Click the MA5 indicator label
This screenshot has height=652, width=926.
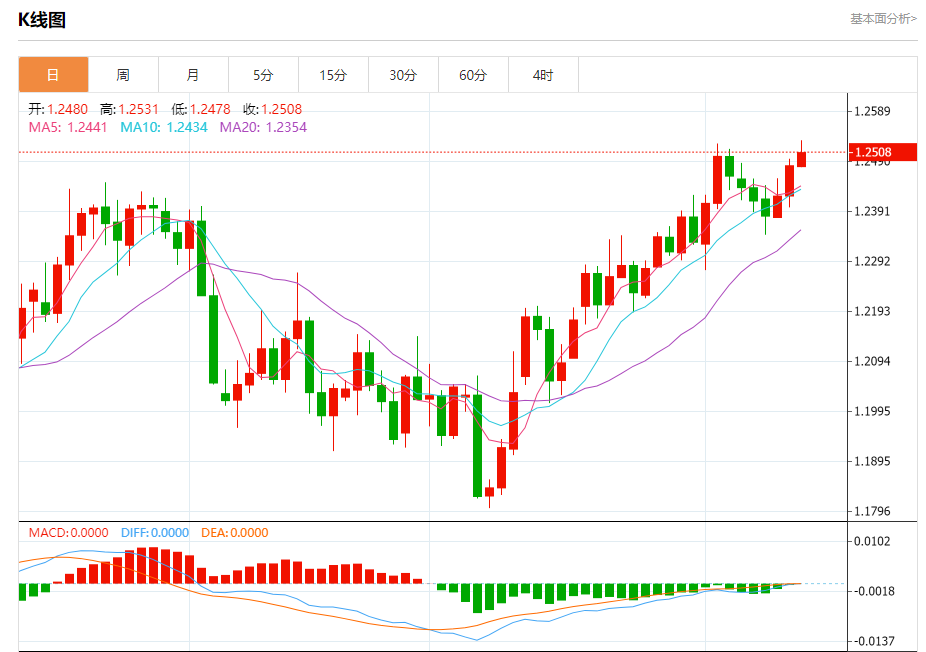click(x=68, y=127)
